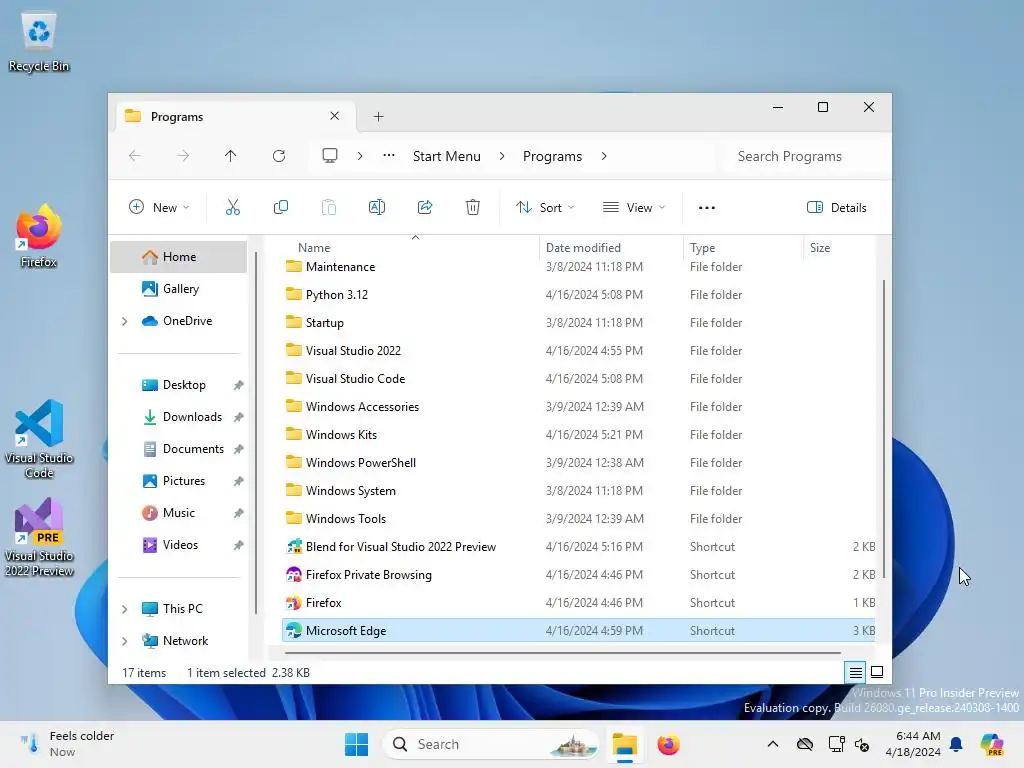Screen dimensions: 1024x768
Task: Click the taskbar Search box
Action: coord(491,744)
